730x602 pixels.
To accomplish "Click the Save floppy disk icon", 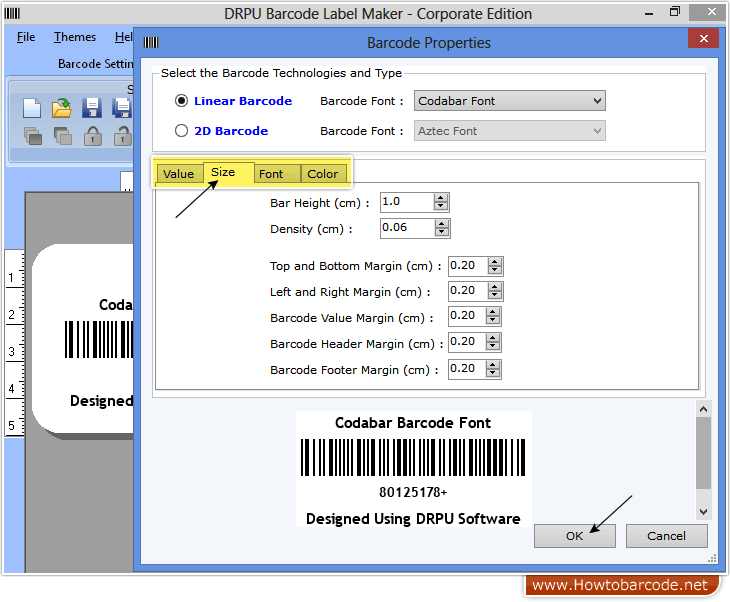I will click(x=92, y=108).
